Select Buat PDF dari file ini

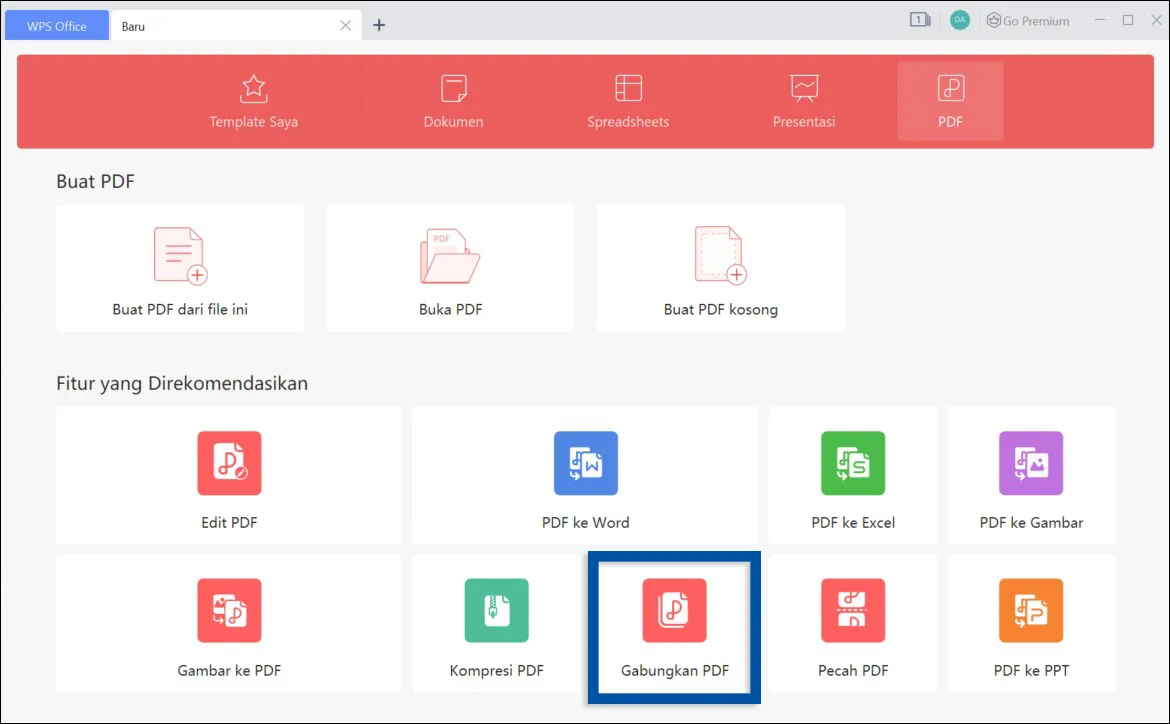coord(180,267)
